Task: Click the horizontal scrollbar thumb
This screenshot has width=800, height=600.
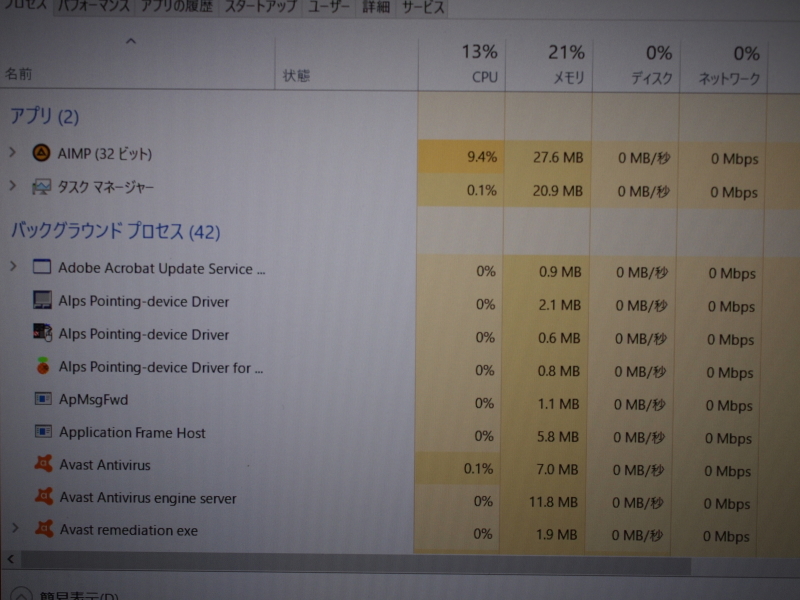Action: pyautogui.click(x=356, y=565)
